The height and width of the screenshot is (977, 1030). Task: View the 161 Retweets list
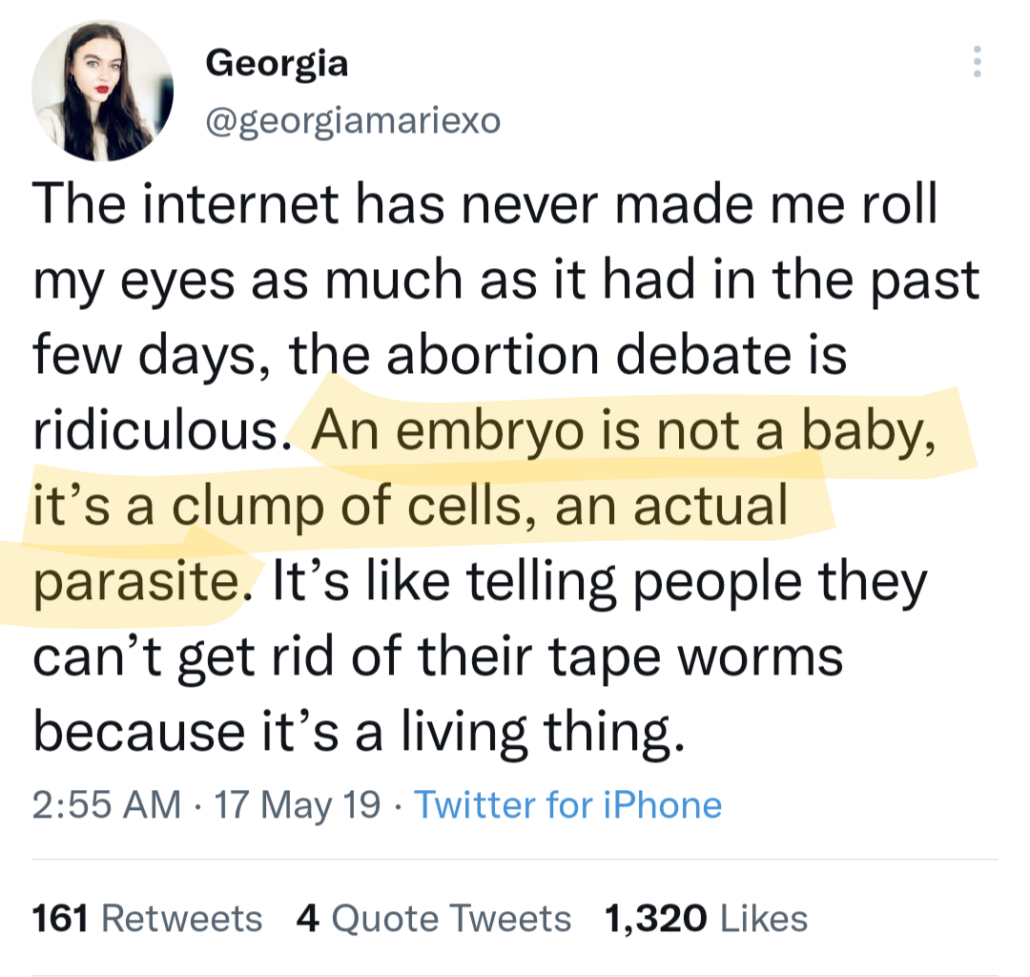(x=148, y=918)
